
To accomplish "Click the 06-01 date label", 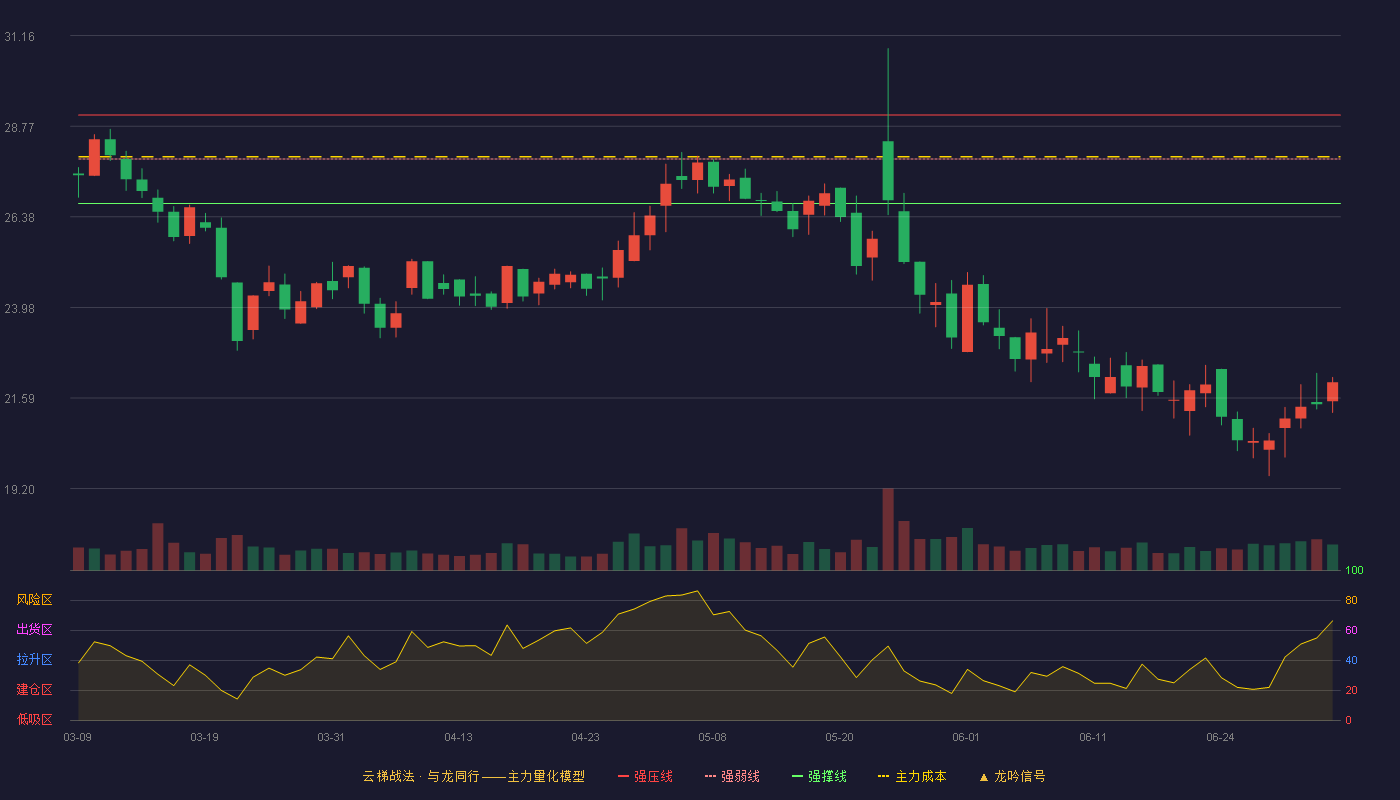I will [x=966, y=737].
